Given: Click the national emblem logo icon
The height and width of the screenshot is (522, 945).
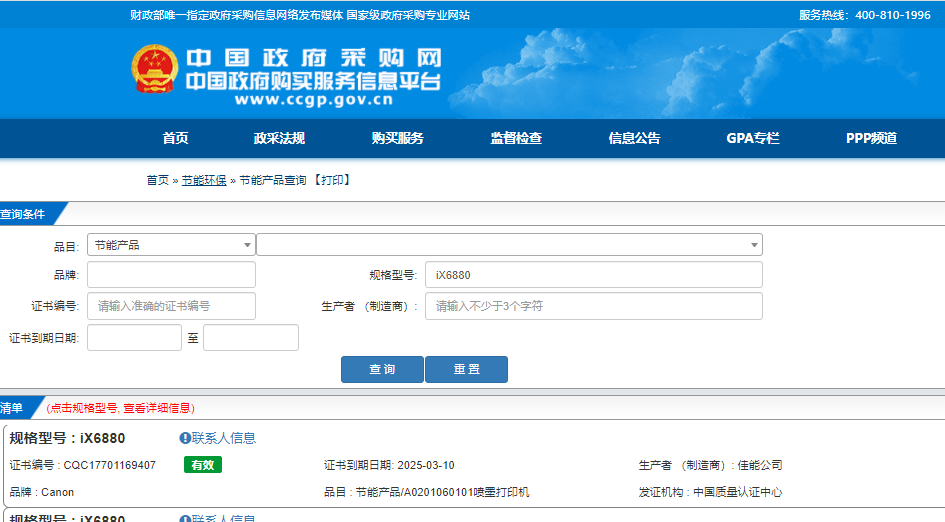Looking at the screenshot, I should (154, 71).
